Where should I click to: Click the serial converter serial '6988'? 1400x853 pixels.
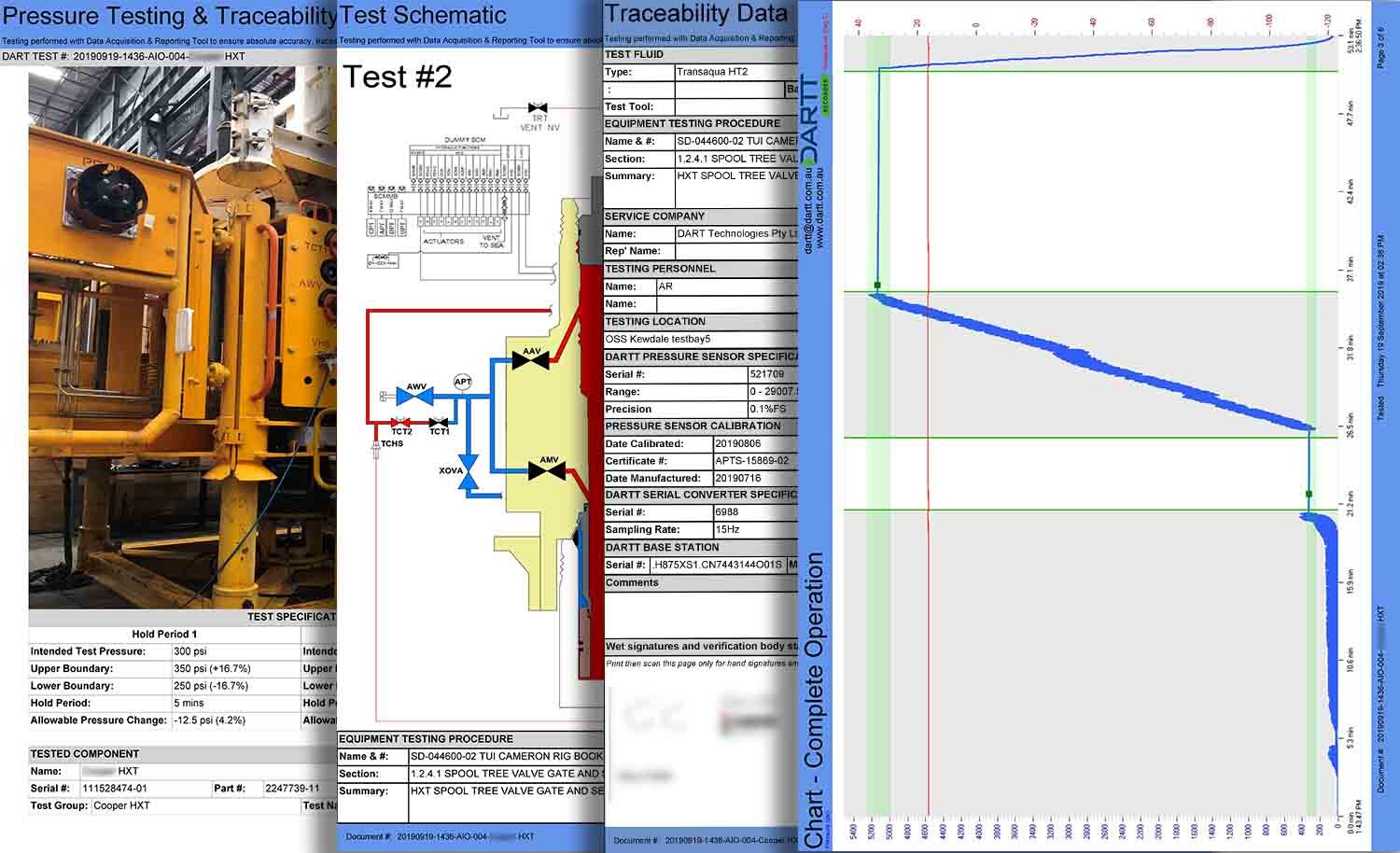(727, 512)
